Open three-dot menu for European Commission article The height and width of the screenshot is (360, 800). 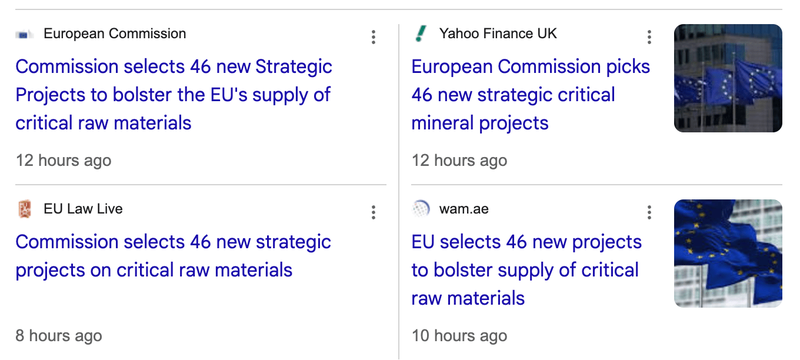coord(373,37)
